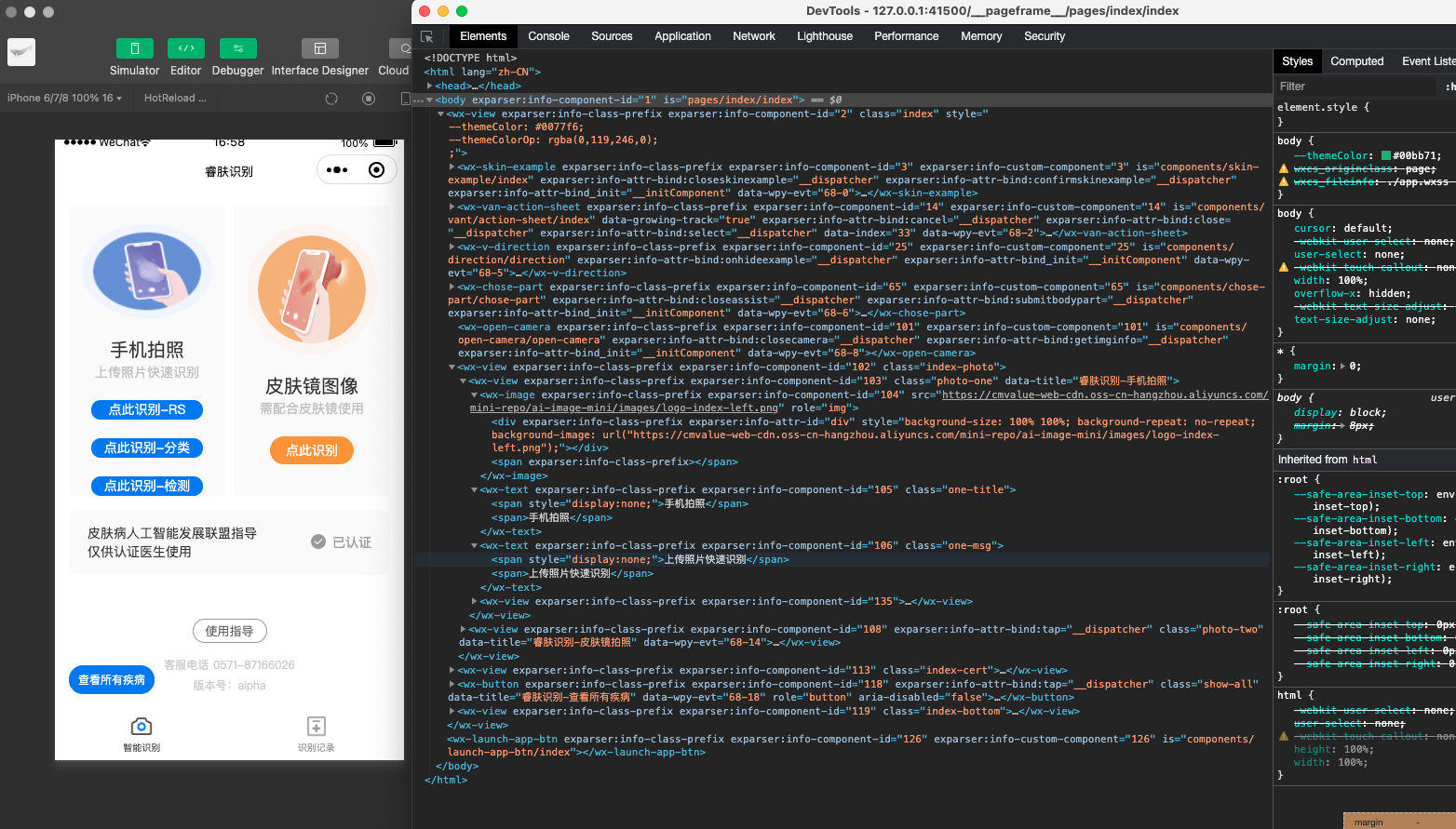Viewport: 1456px width, 829px height.
Task: Open the Event Listeners pane tab
Action: click(1427, 61)
